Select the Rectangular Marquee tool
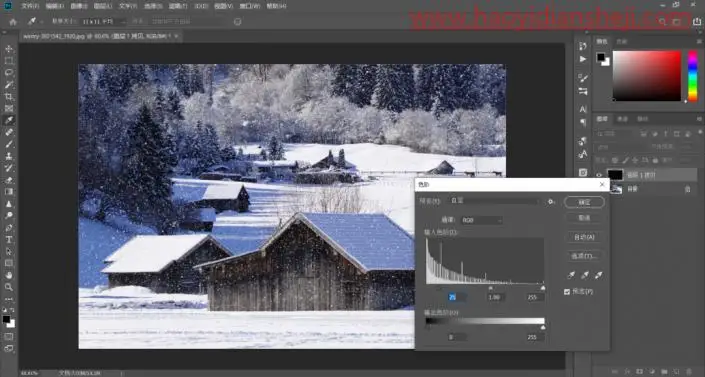 pyautogui.click(x=9, y=61)
